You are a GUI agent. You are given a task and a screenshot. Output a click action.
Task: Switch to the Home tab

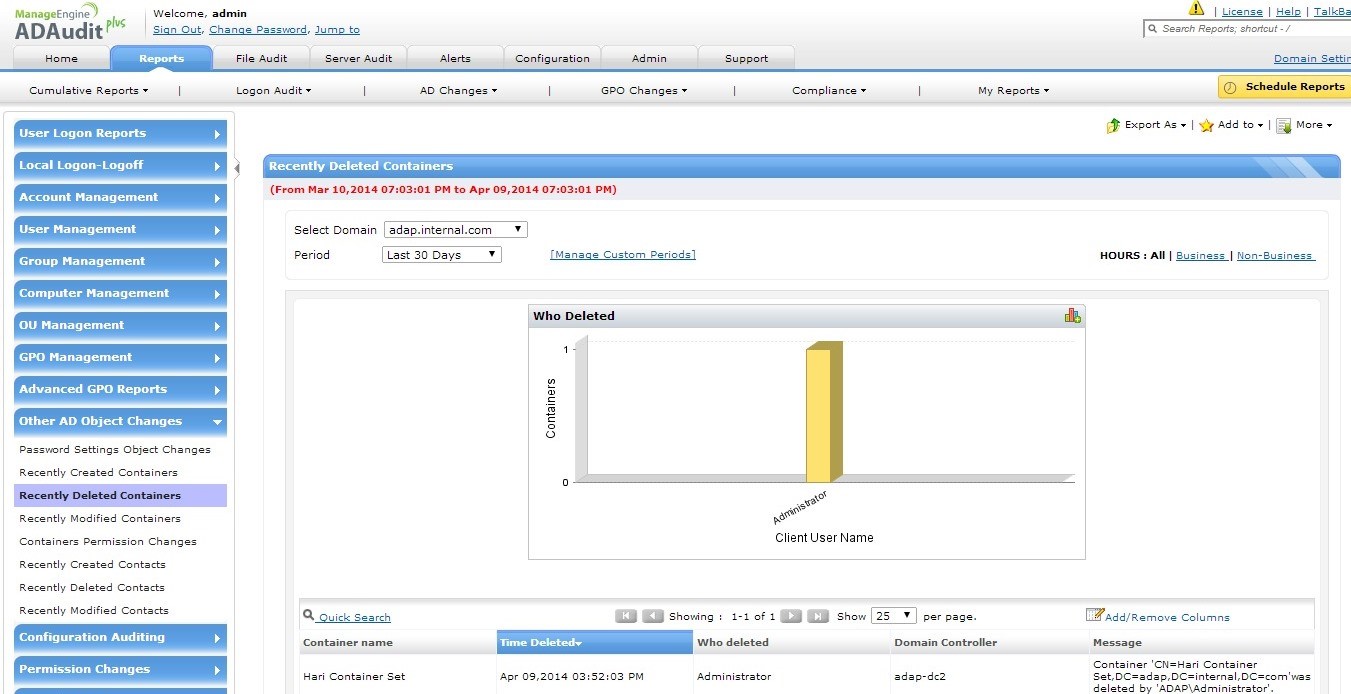(62, 58)
